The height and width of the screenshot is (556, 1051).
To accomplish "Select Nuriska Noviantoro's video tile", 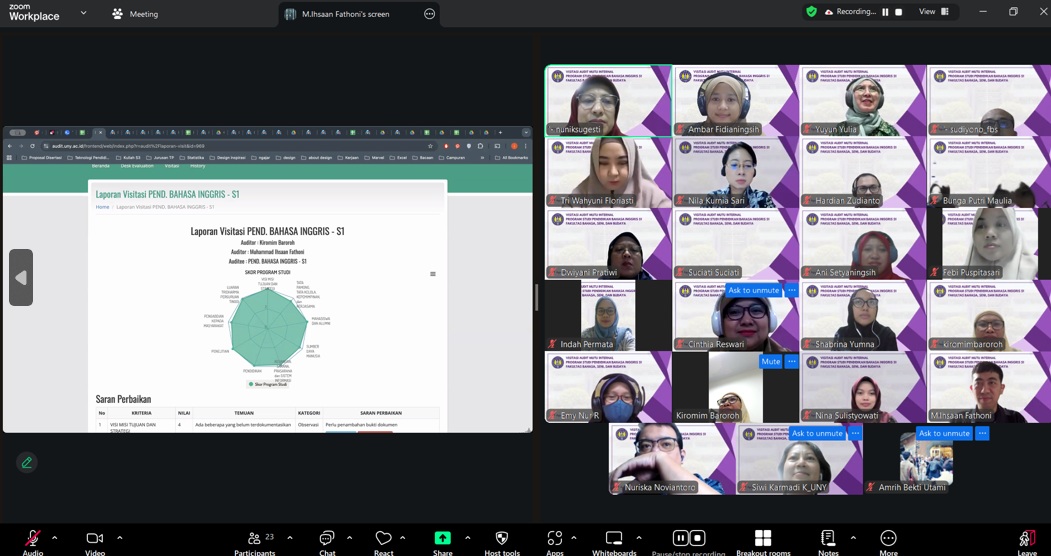I will 672,459.
